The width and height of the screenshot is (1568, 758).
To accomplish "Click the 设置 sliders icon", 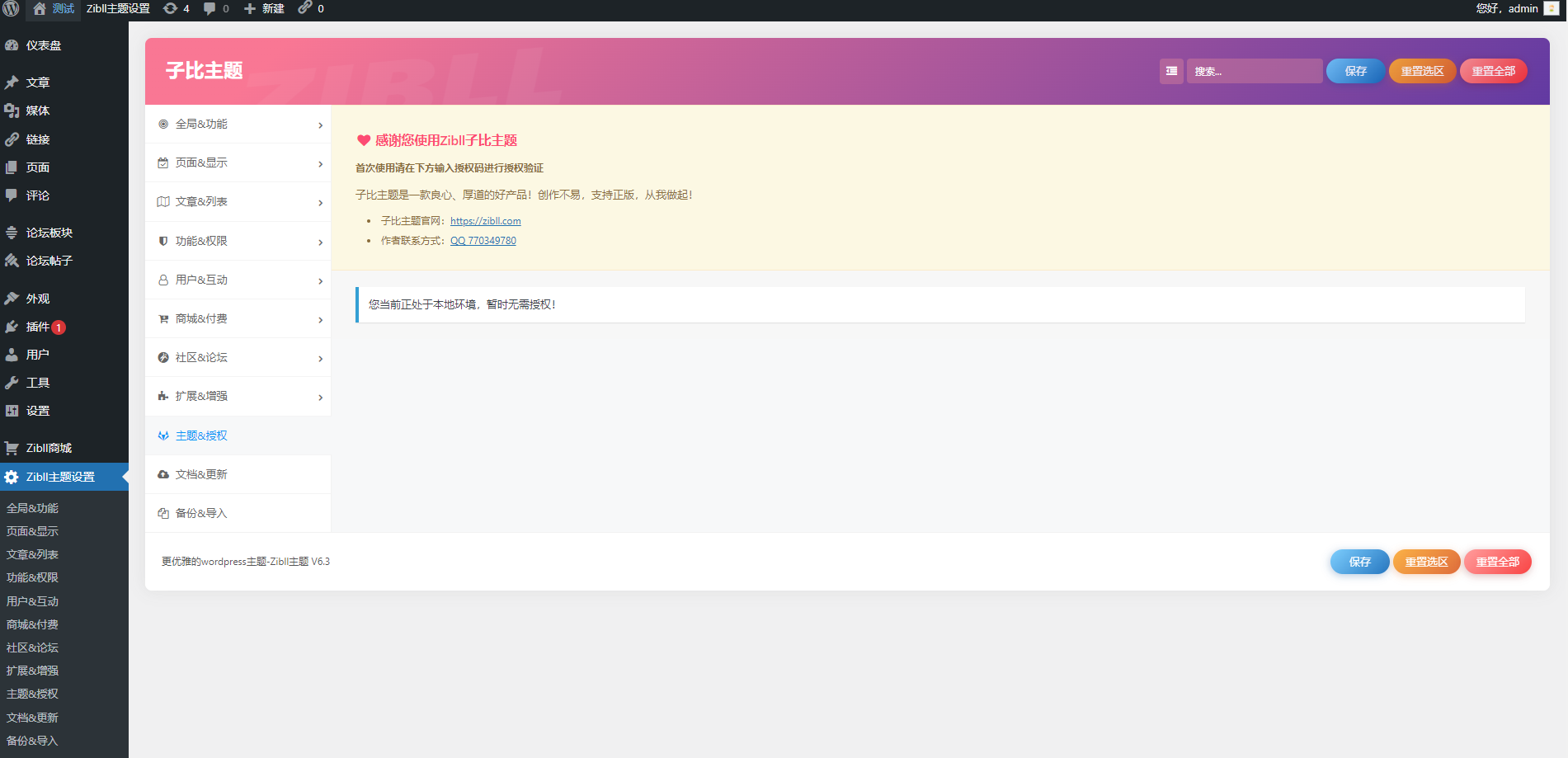I will [12, 411].
